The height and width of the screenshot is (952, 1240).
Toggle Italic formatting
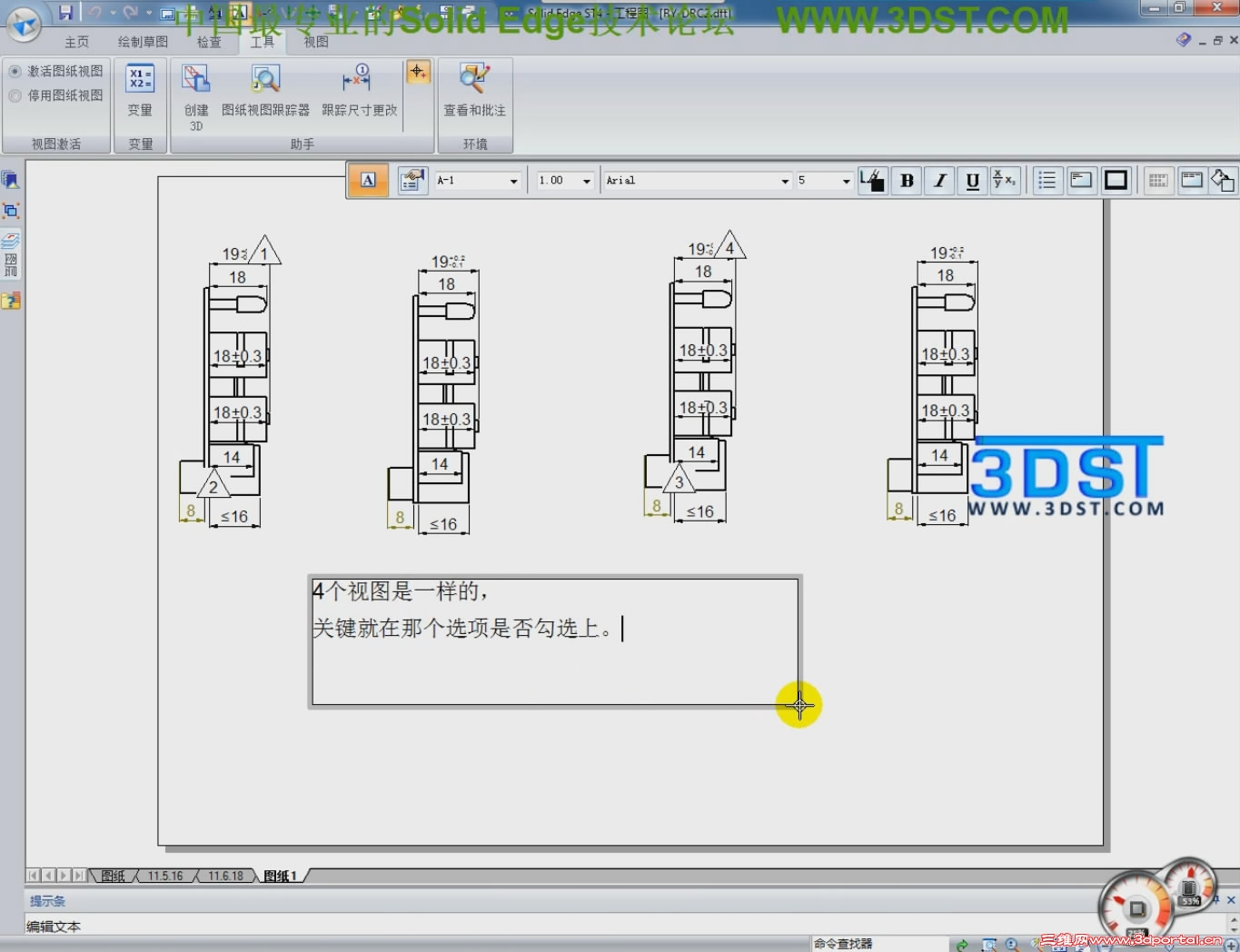(939, 180)
